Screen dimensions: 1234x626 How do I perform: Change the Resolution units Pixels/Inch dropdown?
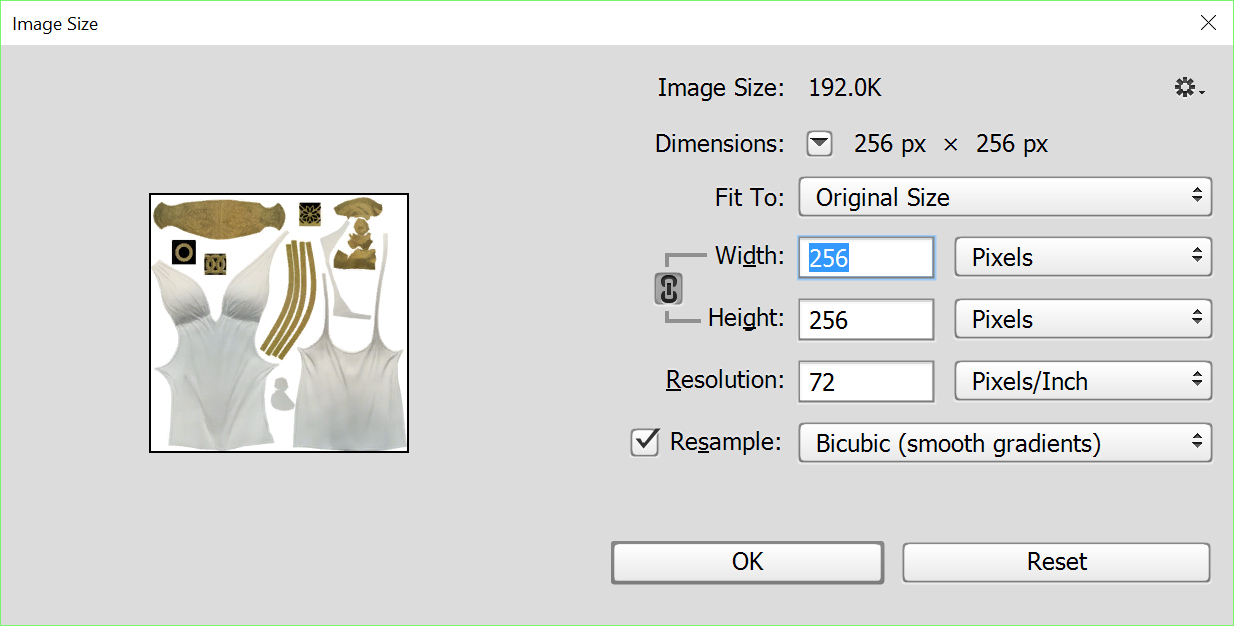point(1083,382)
